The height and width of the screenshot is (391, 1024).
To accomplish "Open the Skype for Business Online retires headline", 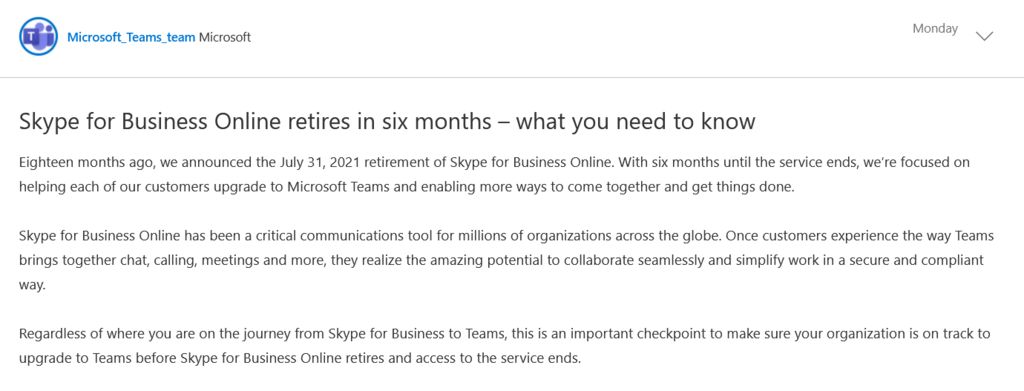I will click(387, 122).
